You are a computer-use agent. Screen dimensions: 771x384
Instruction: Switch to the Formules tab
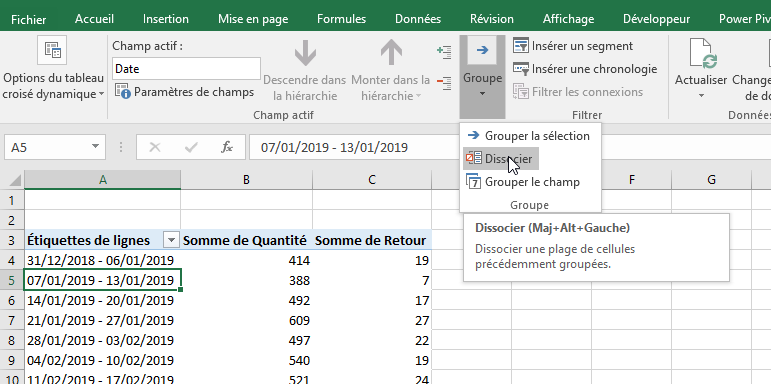(342, 19)
